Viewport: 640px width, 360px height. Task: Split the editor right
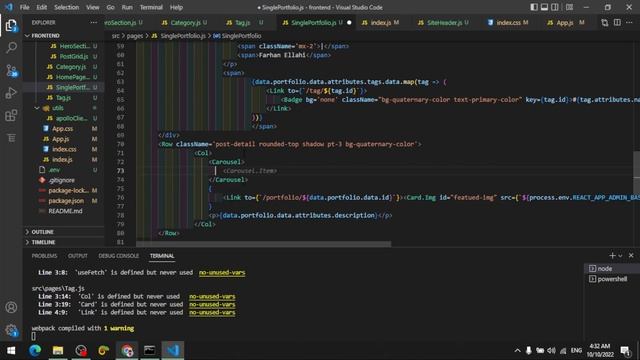[x=617, y=23]
